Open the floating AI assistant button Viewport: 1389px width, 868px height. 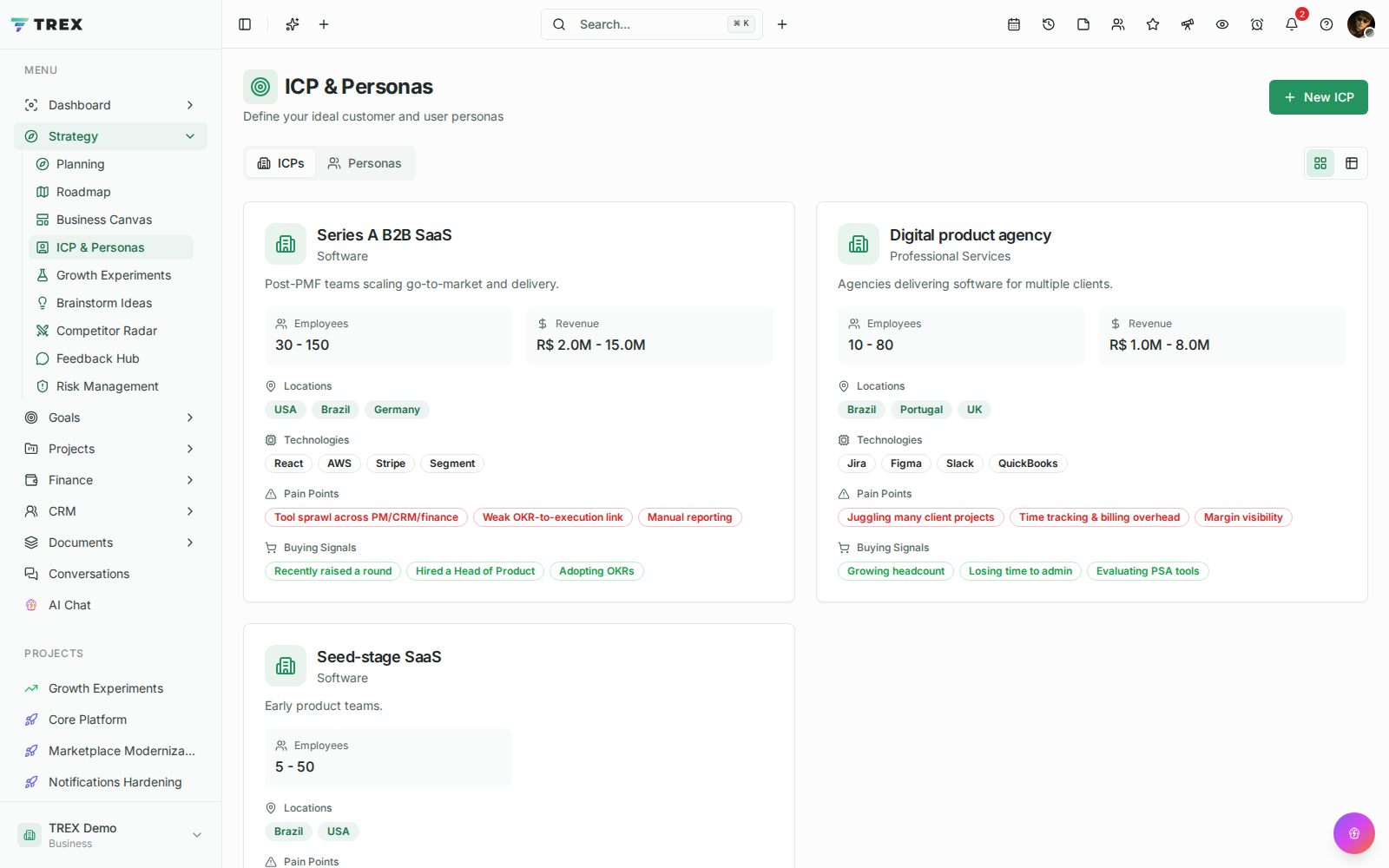point(1354,833)
